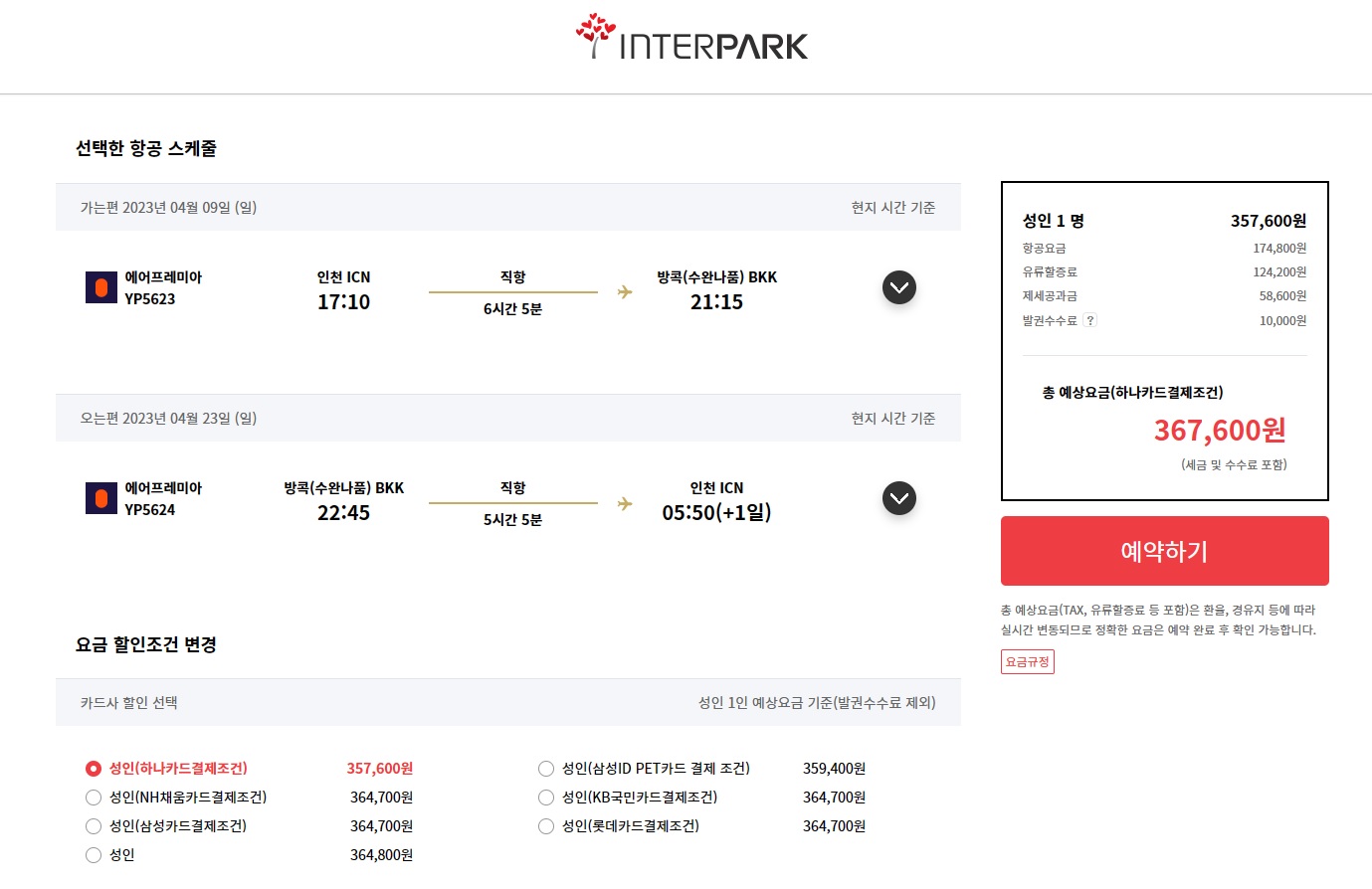This screenshot has width=1372, height=889.
Task: Click the 05:50(+1일) Incheon arrival time
Action: click(717, 513)
